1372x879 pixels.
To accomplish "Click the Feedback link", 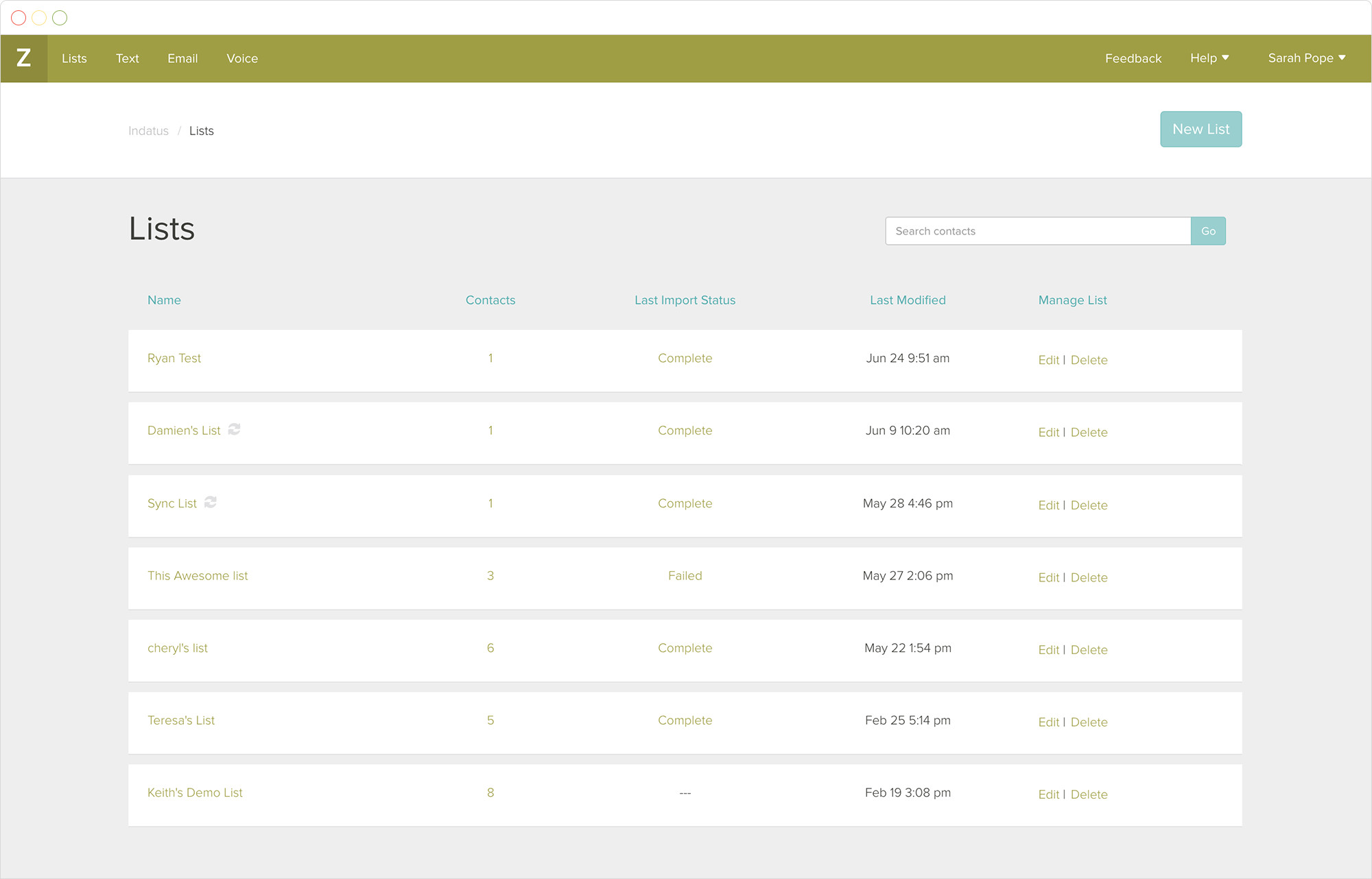I will coord(1133,58).
